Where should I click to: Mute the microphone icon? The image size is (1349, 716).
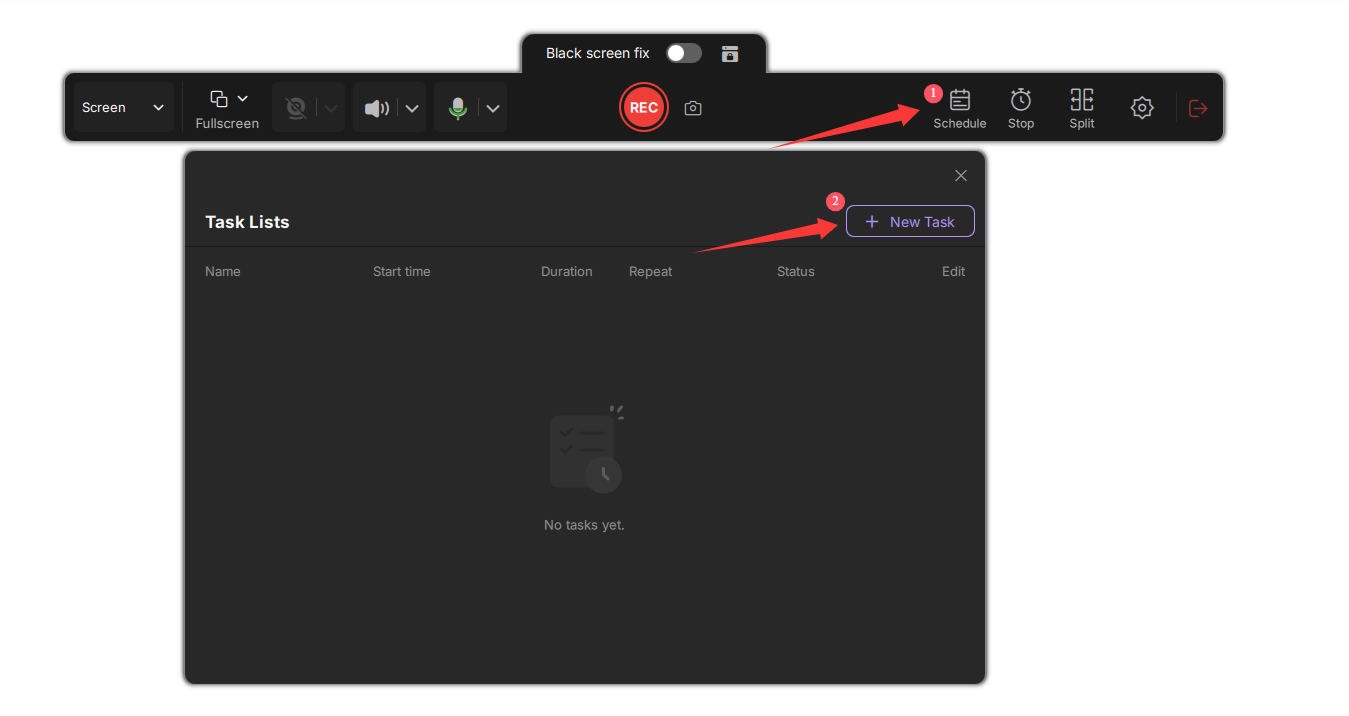tap(458, 108)
